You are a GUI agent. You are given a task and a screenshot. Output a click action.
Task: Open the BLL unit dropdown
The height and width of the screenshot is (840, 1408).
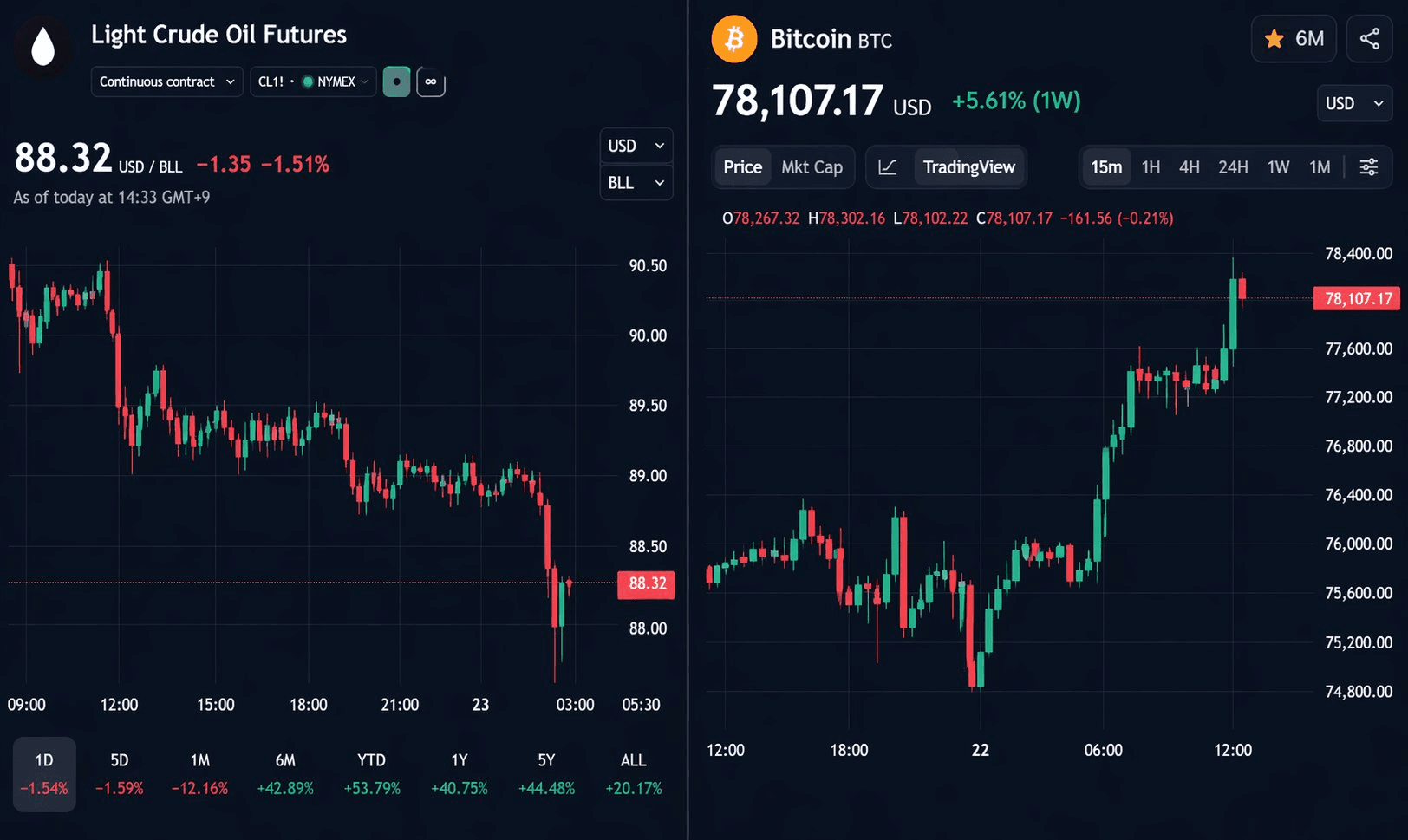pos(636,183)
